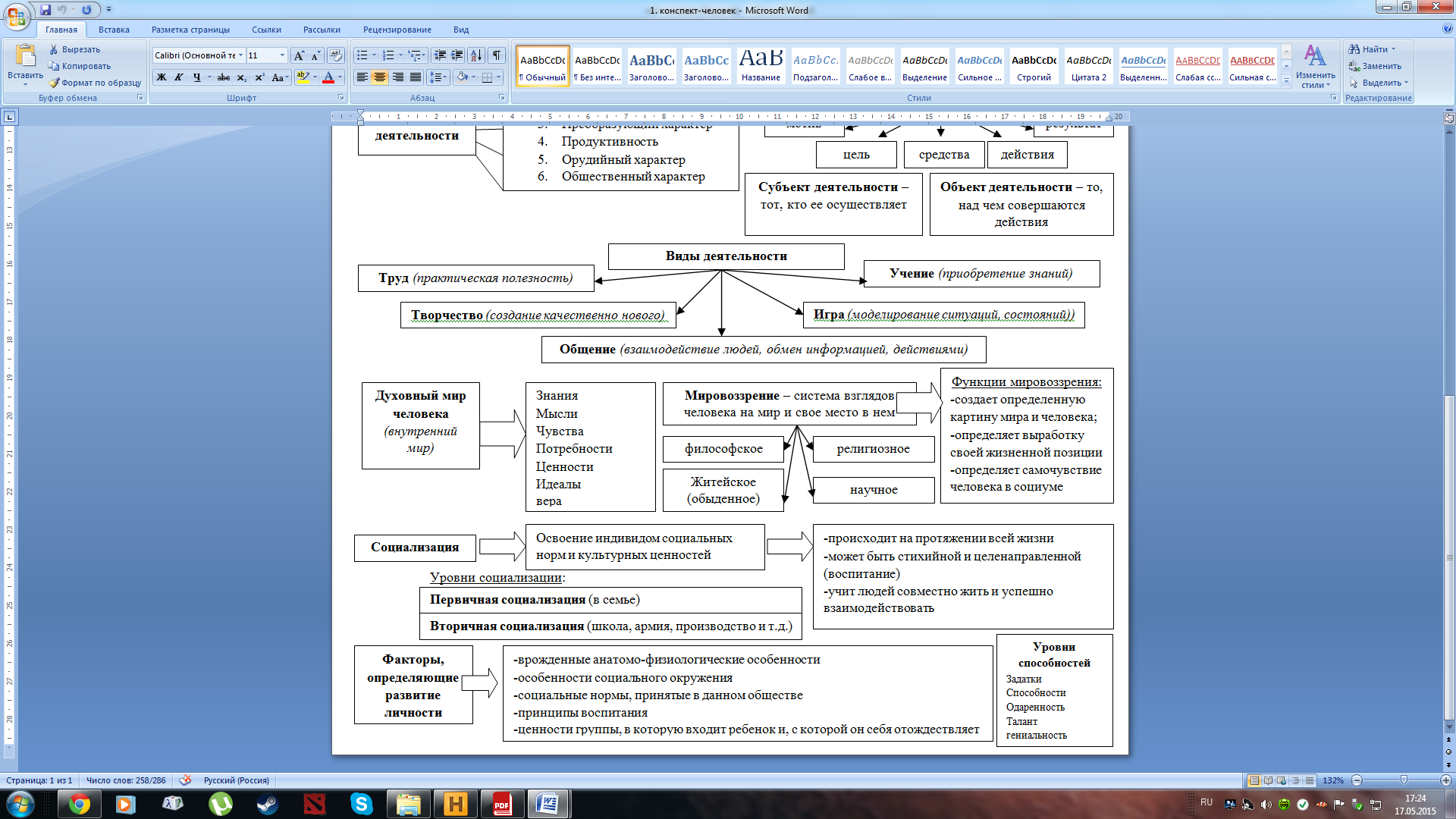Align text left
Viewport: 1456px width, 819px height.
(362, 77)
